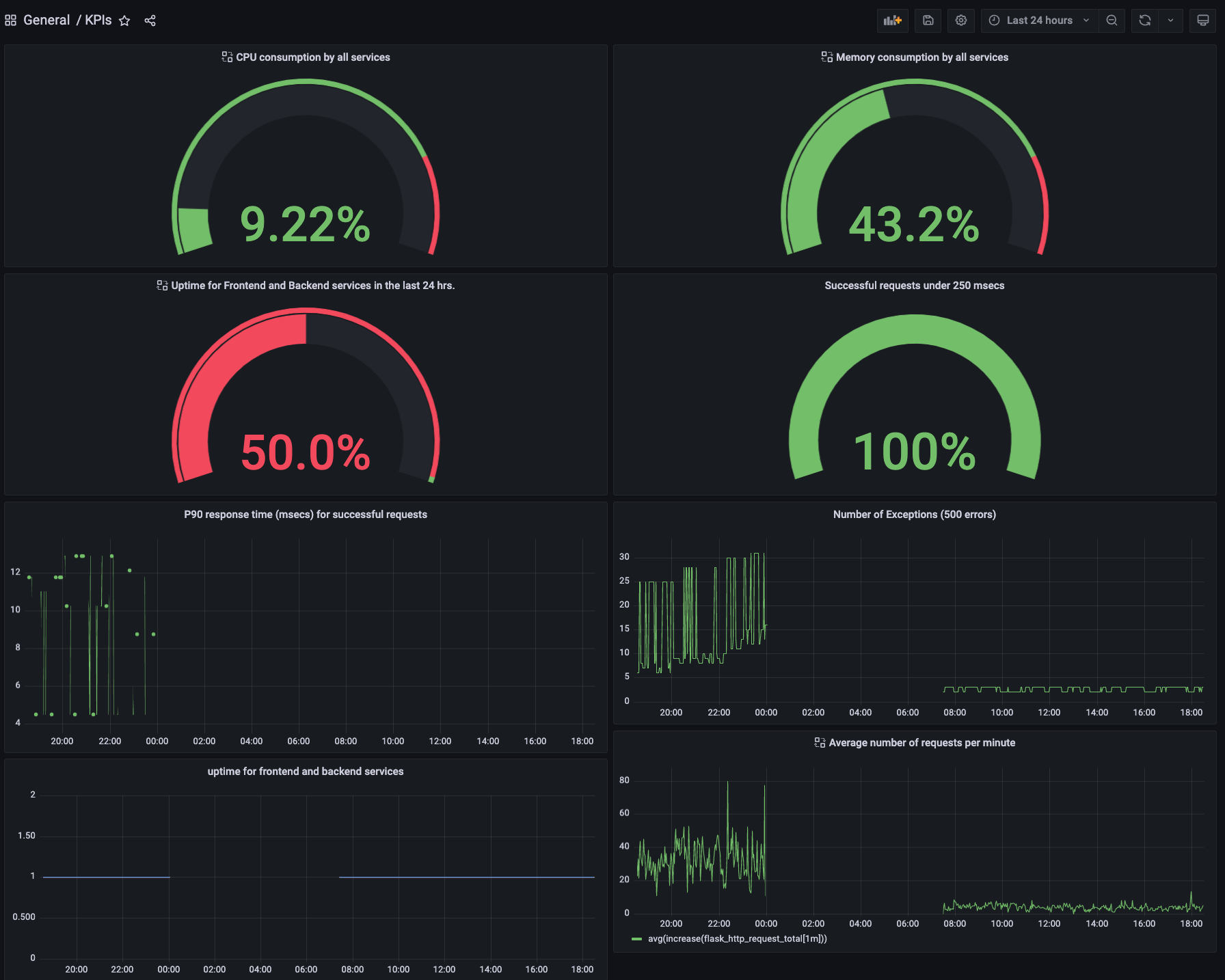Share the dashboard via the share icon
The height and width of the screenshot is (980, 1225).
click(x=150, y=21)
